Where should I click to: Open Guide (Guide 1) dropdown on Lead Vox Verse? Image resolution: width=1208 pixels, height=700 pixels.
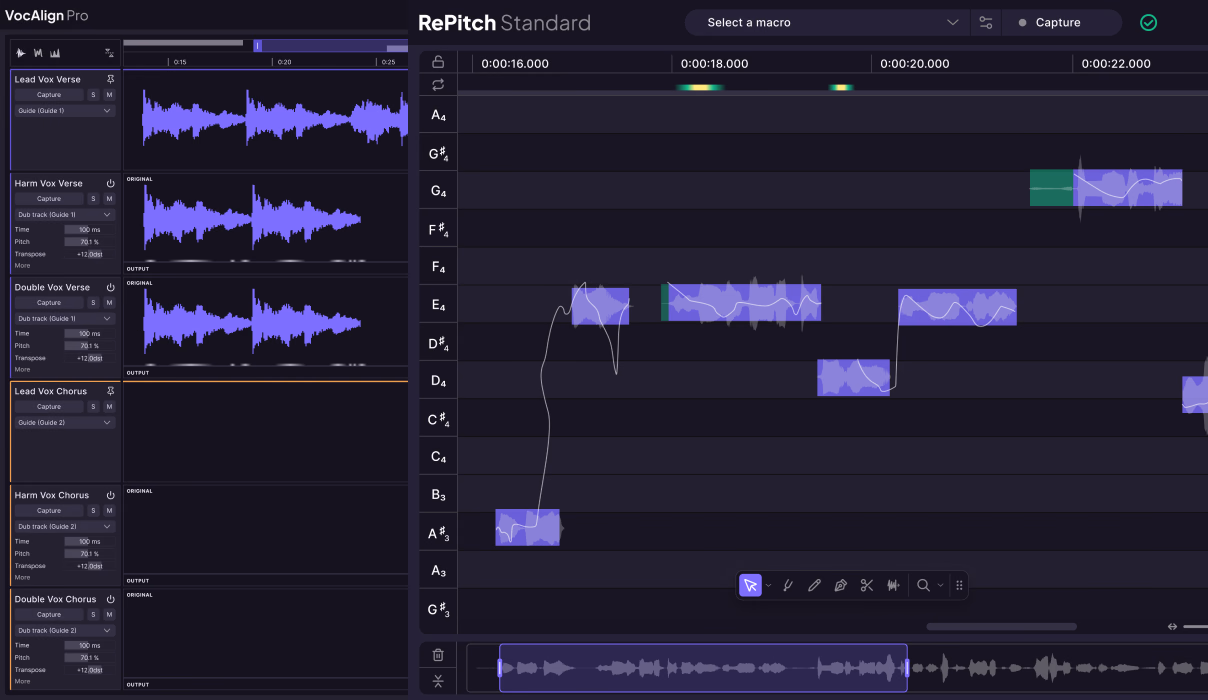65,111
